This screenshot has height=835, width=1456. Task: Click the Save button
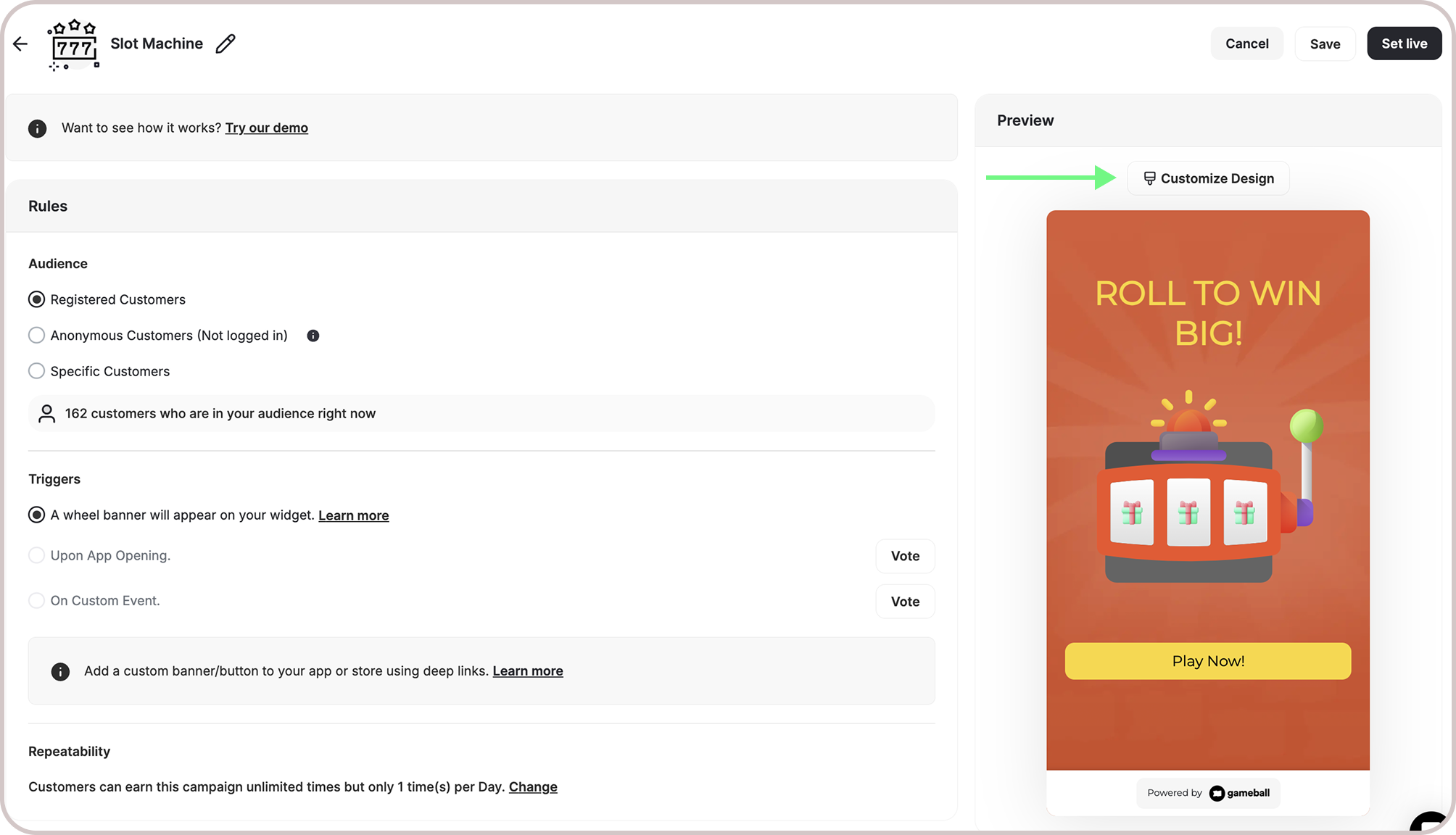[1325, 44]
